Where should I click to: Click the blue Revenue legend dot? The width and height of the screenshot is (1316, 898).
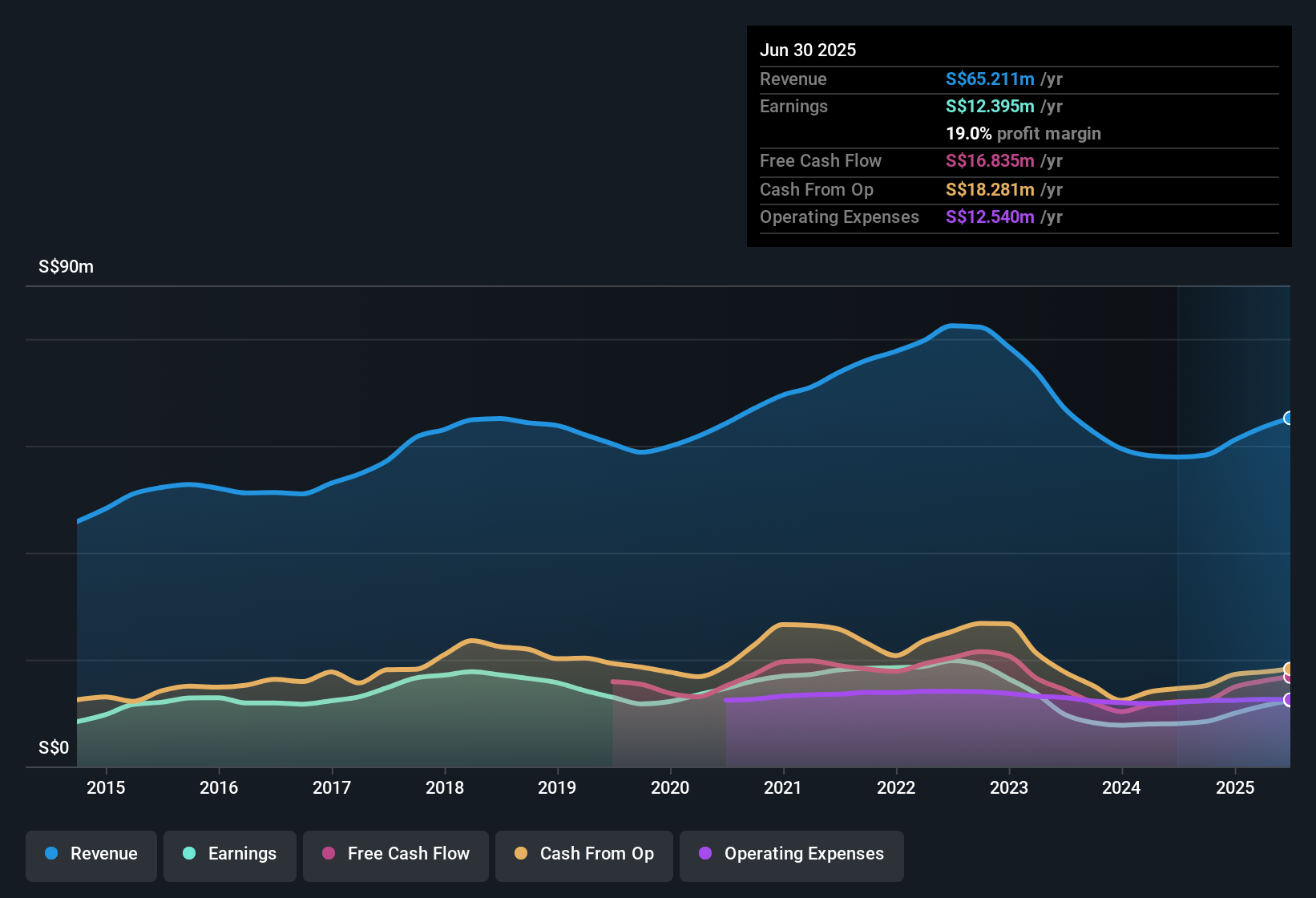pyautogui.click(x=51, y=854)
